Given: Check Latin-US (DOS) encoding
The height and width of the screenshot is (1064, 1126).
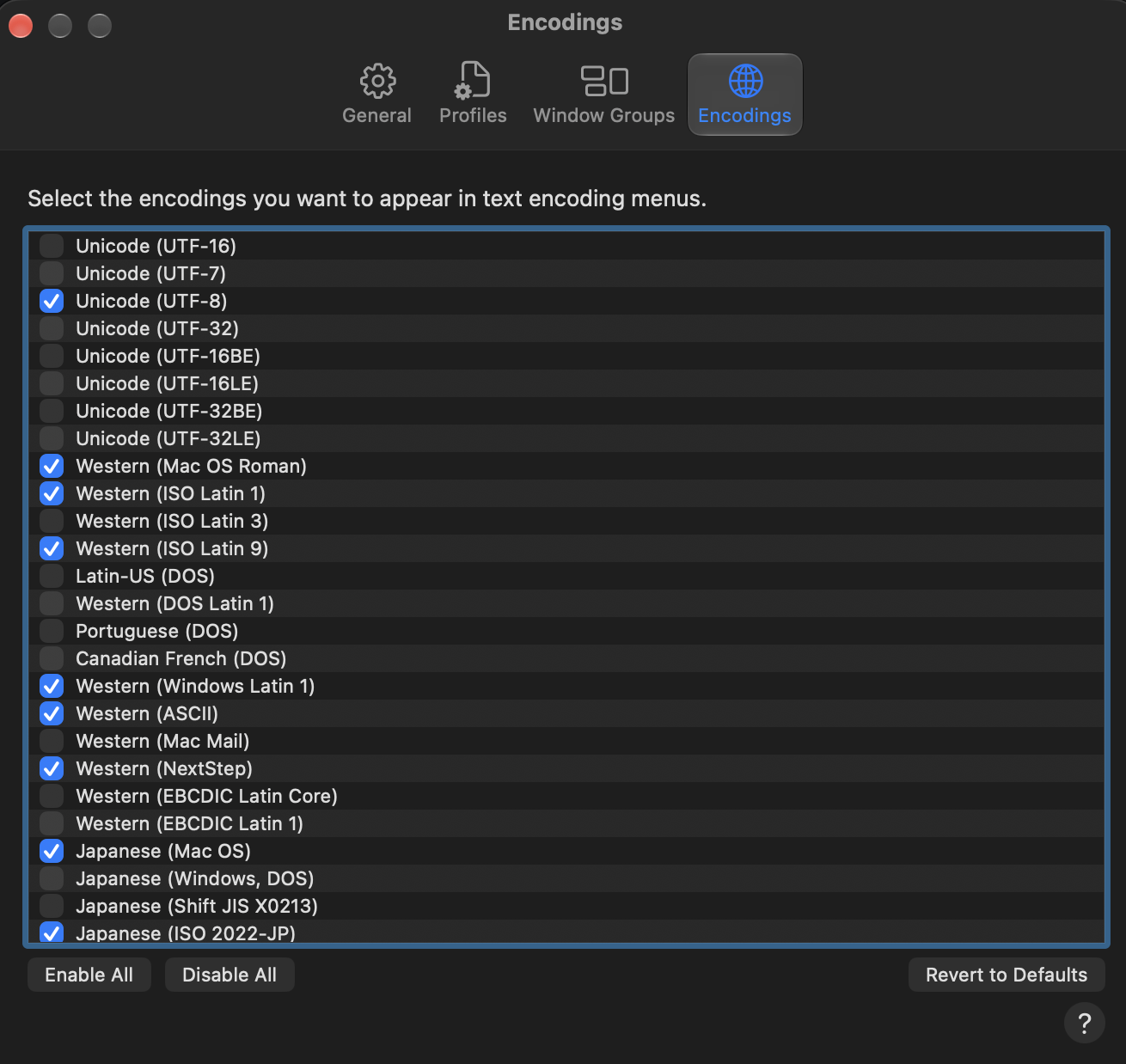Looking at the screenshot, I should coord(52,576).
